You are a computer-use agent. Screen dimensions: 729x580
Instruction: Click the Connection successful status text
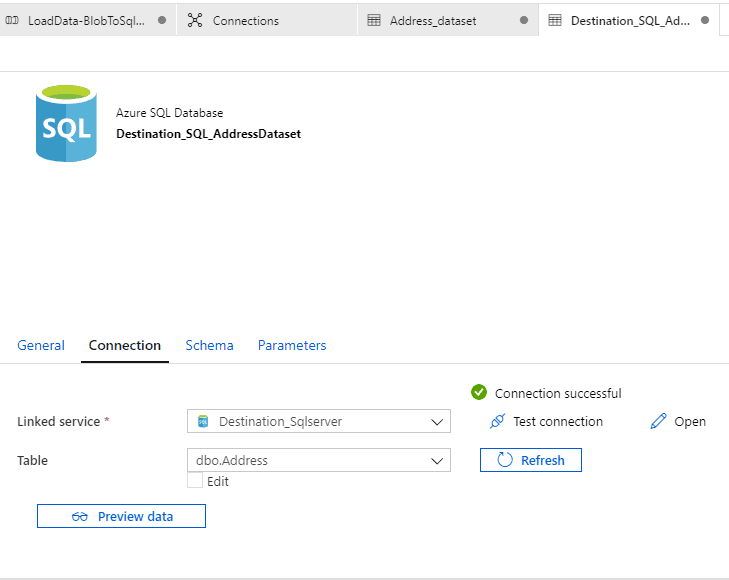point(558,393)
